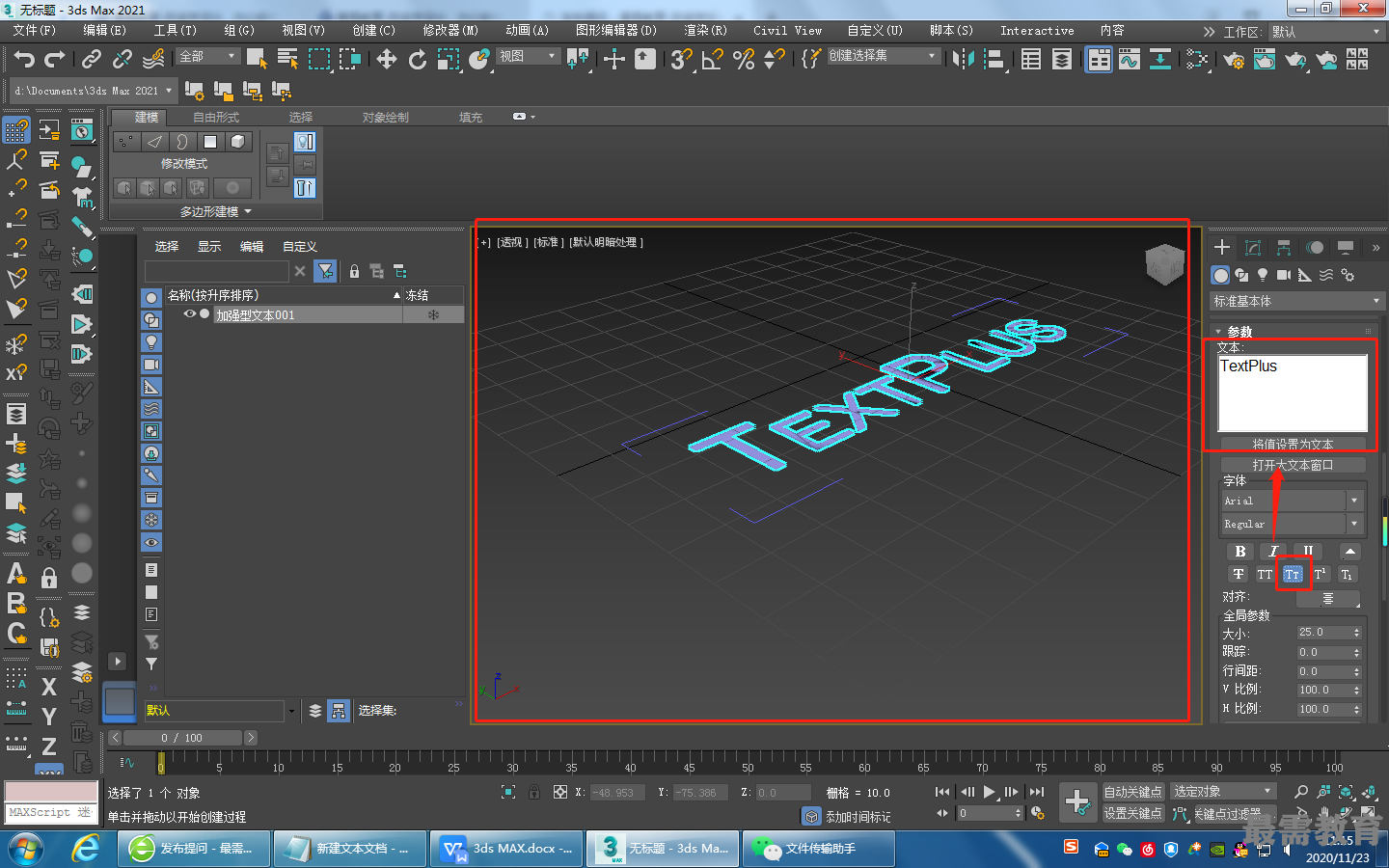
Task: Open the Display panel tab icon
Action: click(x=1346, y=248)
